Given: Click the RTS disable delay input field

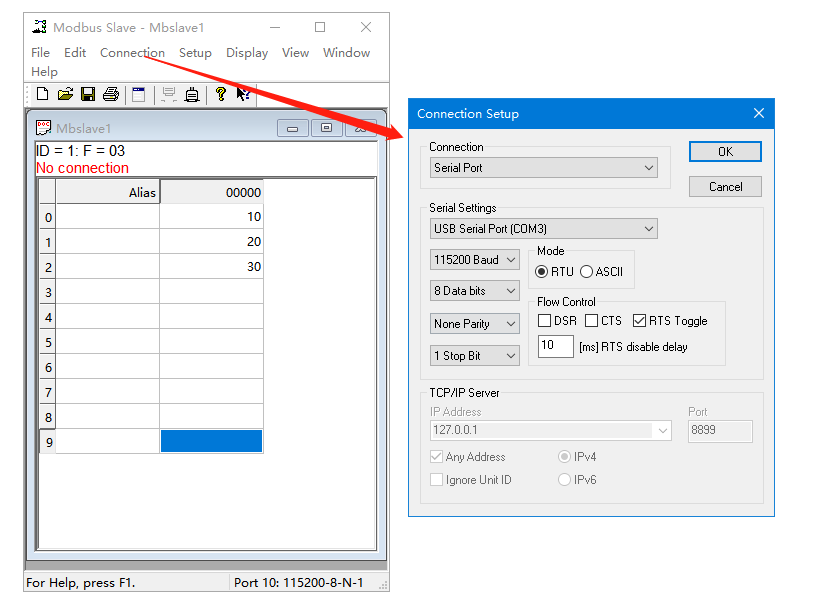Looking at the screenshot, I should [555, 347].
